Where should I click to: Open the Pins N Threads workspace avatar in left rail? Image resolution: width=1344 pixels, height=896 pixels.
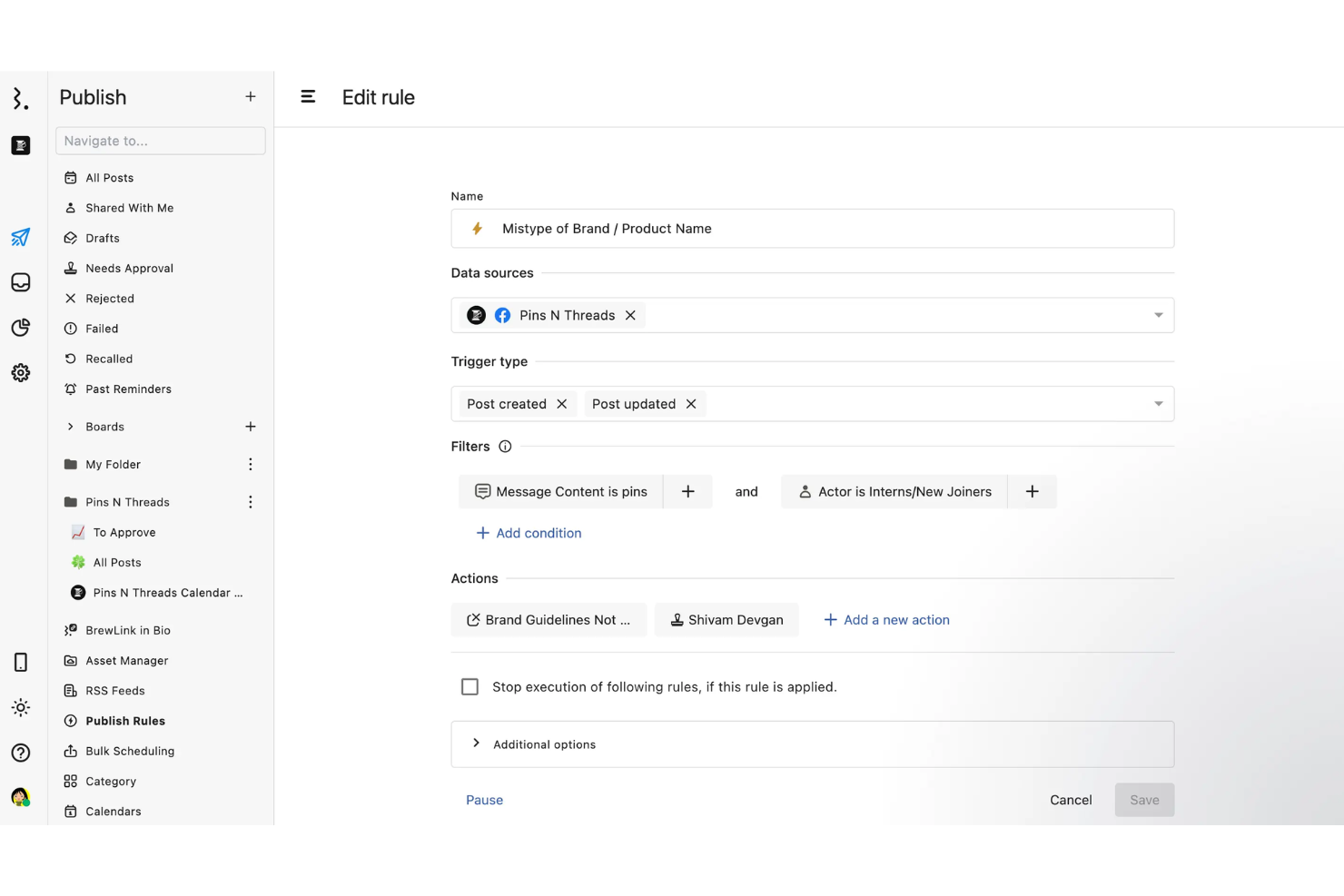[20, 145]
